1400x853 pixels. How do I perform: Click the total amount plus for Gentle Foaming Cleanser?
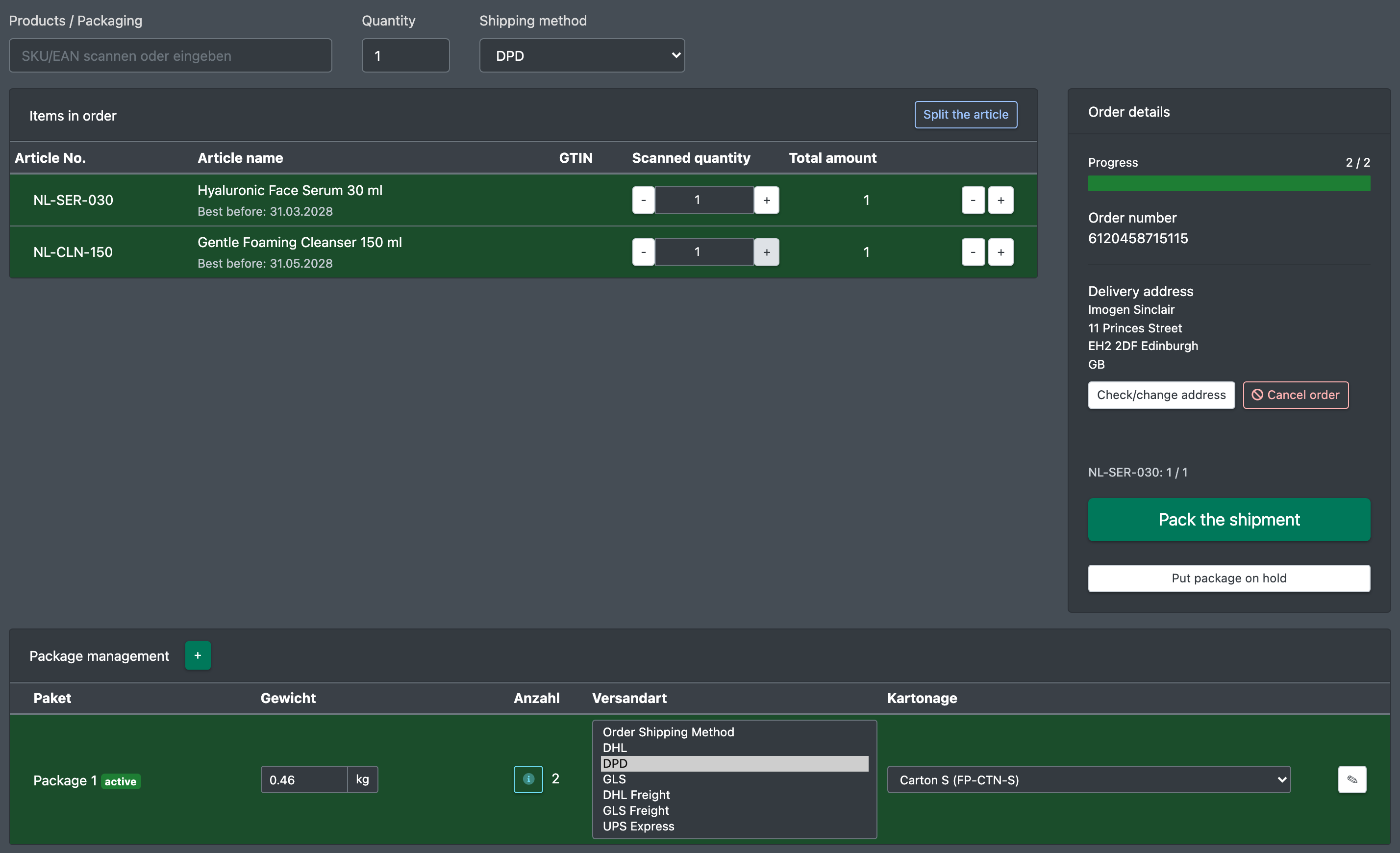coord(1000,252)
